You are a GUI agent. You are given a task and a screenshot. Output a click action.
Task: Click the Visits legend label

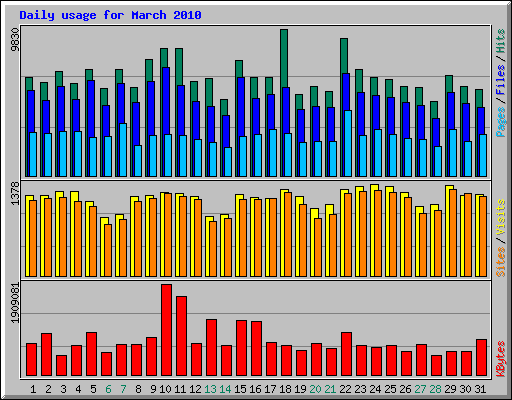[x=501, y=218]
